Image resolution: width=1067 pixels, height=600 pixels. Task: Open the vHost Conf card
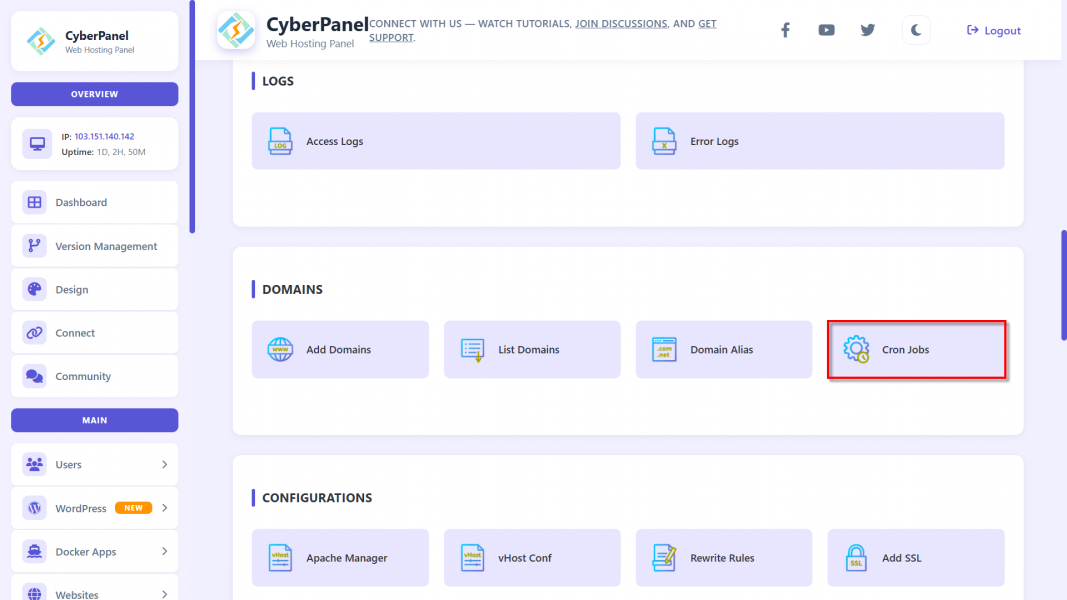pos(532,558)
